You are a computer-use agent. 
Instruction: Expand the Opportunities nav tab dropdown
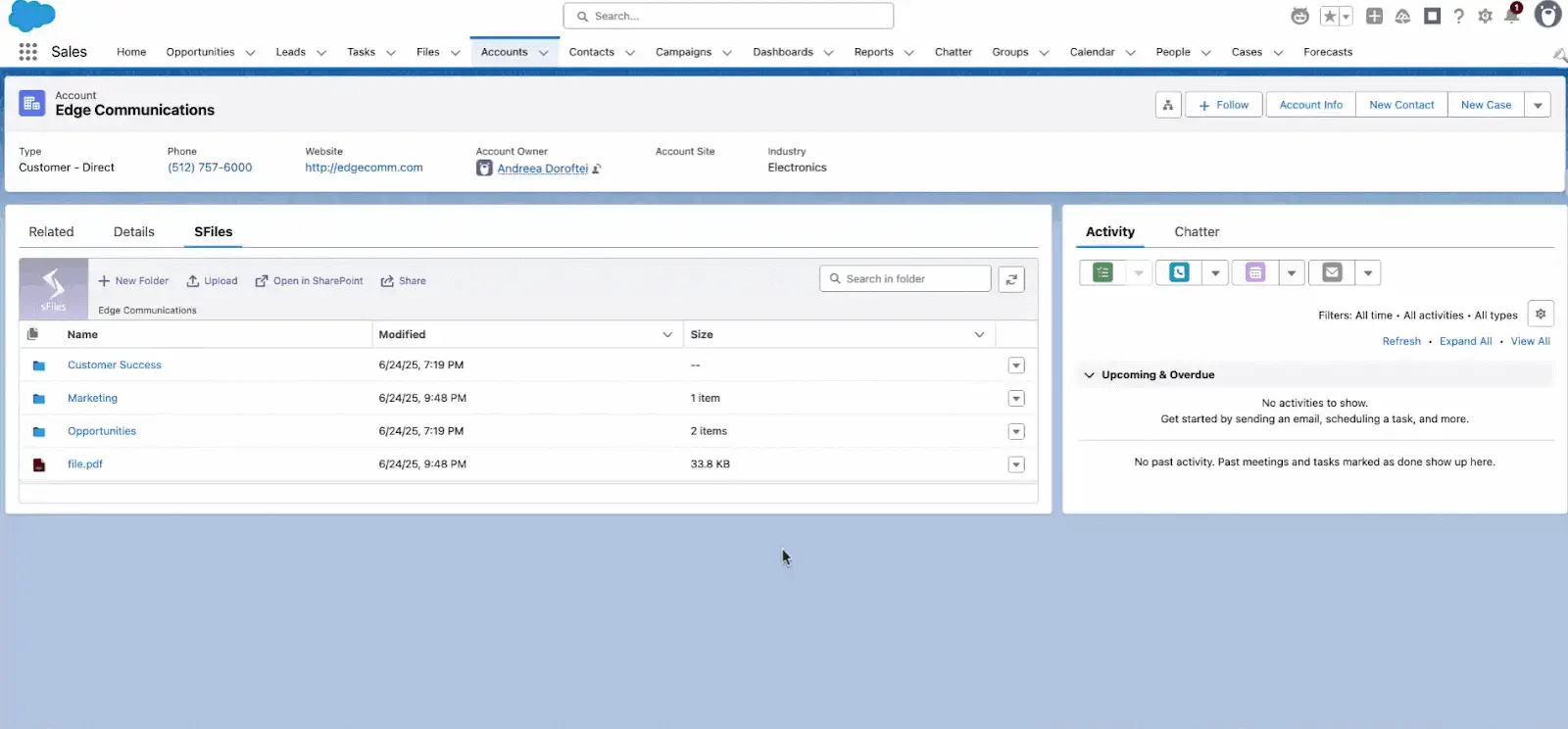(250, 53)
